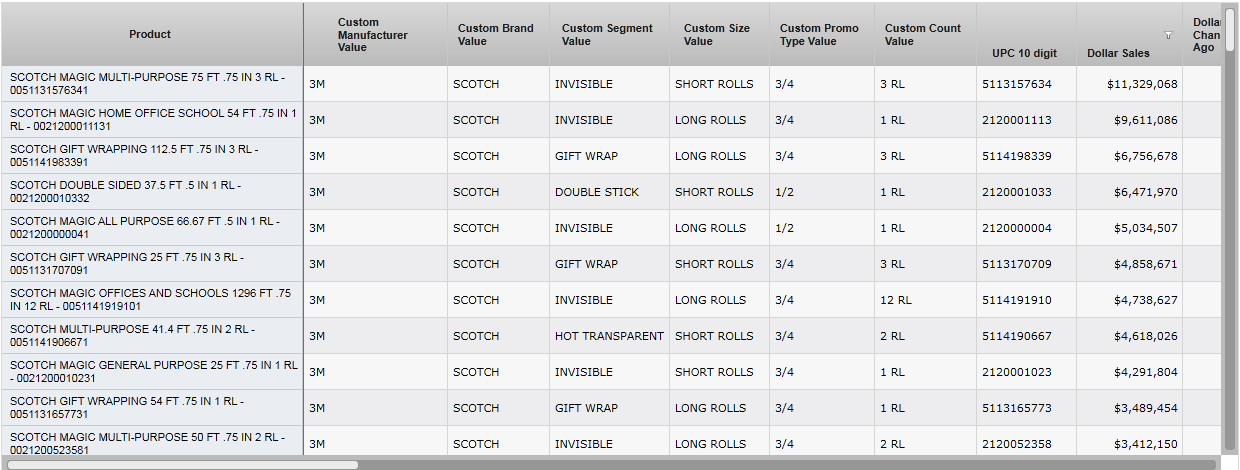Select the $11,329,068 dollar sales cell

[x=1142, y=84]
